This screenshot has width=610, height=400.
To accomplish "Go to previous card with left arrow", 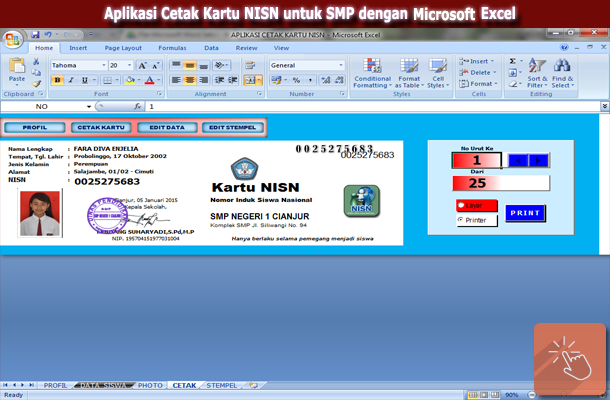I will tap(518, 160).
